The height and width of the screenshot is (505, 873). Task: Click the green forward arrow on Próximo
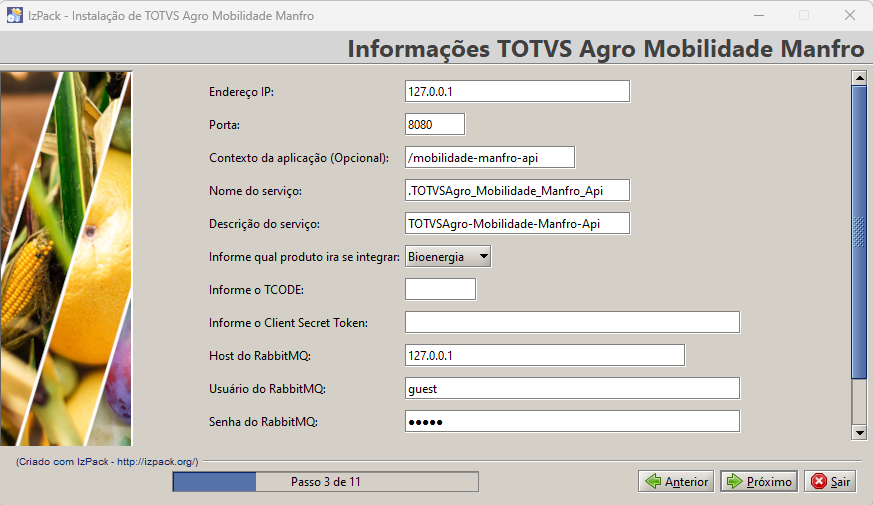(734, 481)
